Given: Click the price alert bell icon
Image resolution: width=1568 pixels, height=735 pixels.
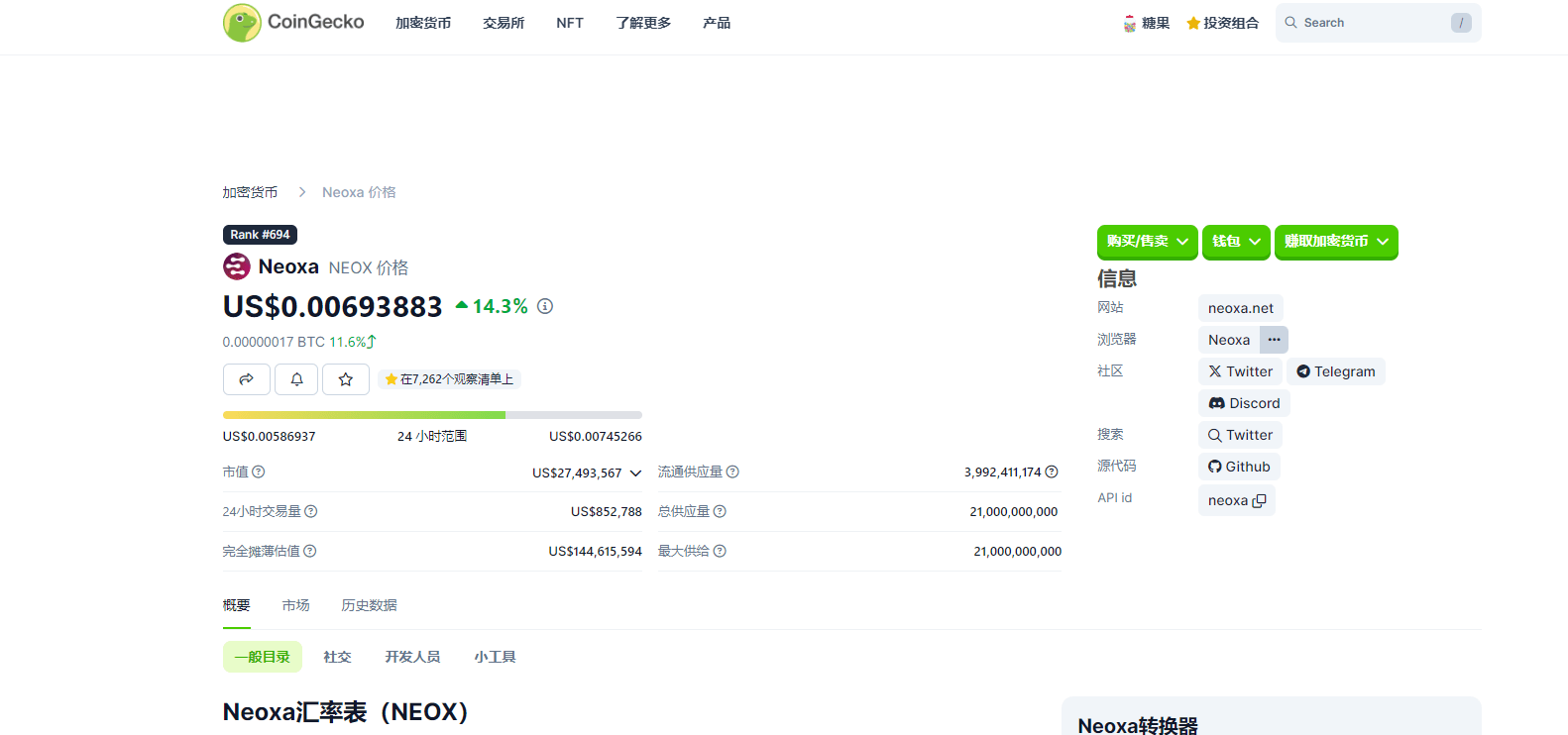Looking at the screenshot, I should 296,379.
